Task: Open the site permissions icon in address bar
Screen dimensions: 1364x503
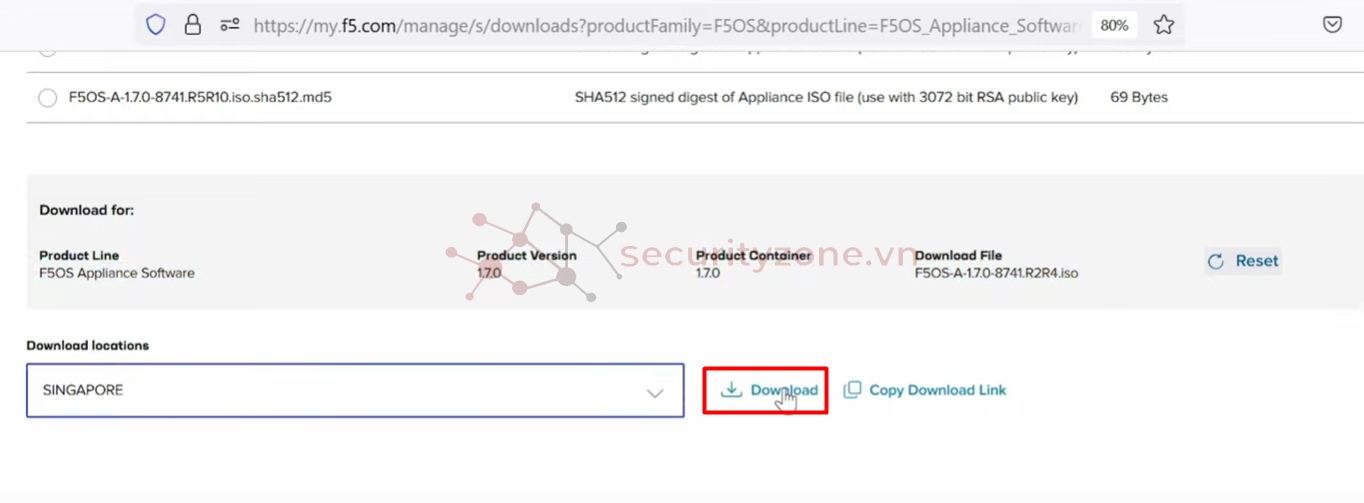Action: pyautogui.click(x=230, y=25)
